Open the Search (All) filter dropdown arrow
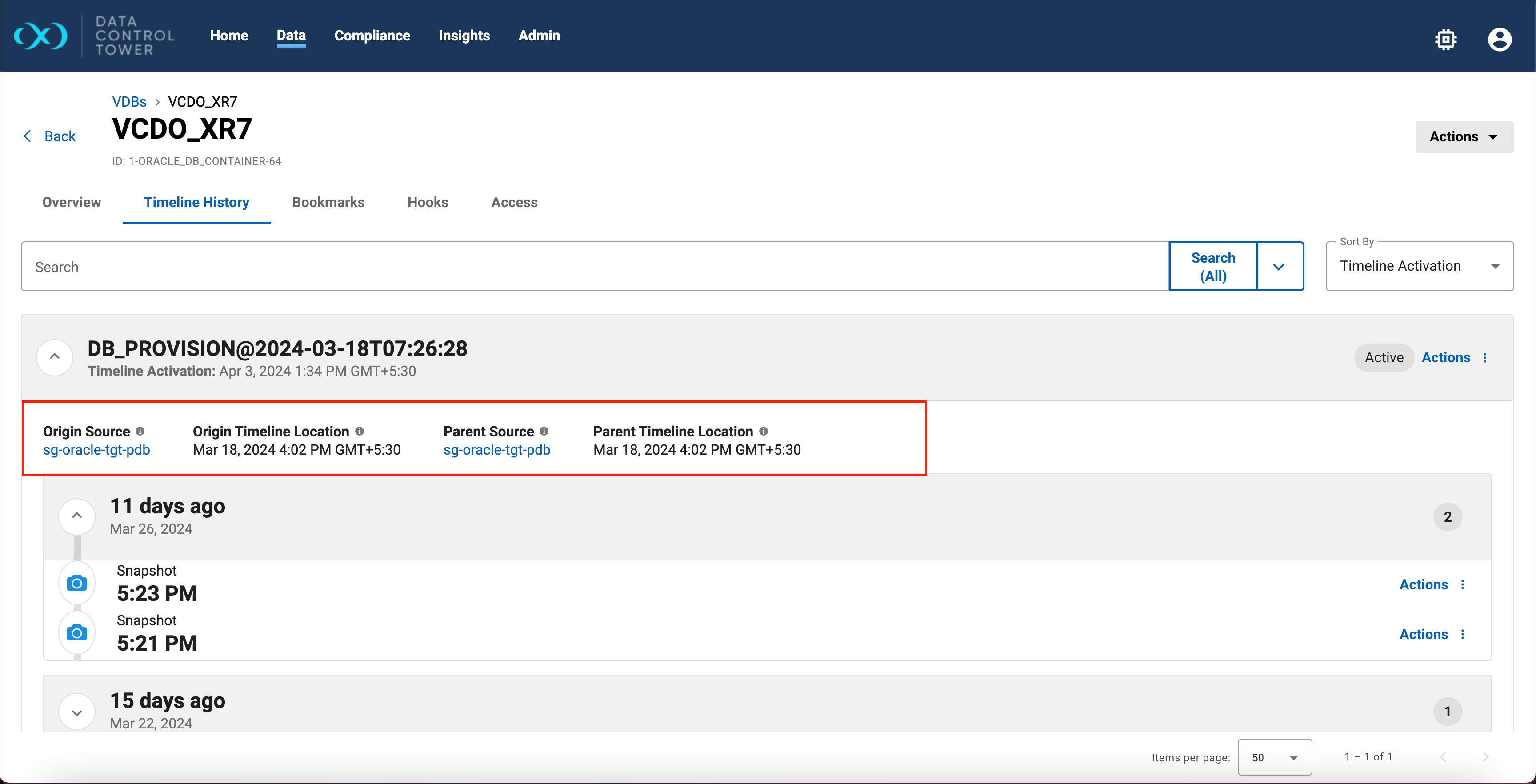The image size is (1536, 784). [1279, 267]
